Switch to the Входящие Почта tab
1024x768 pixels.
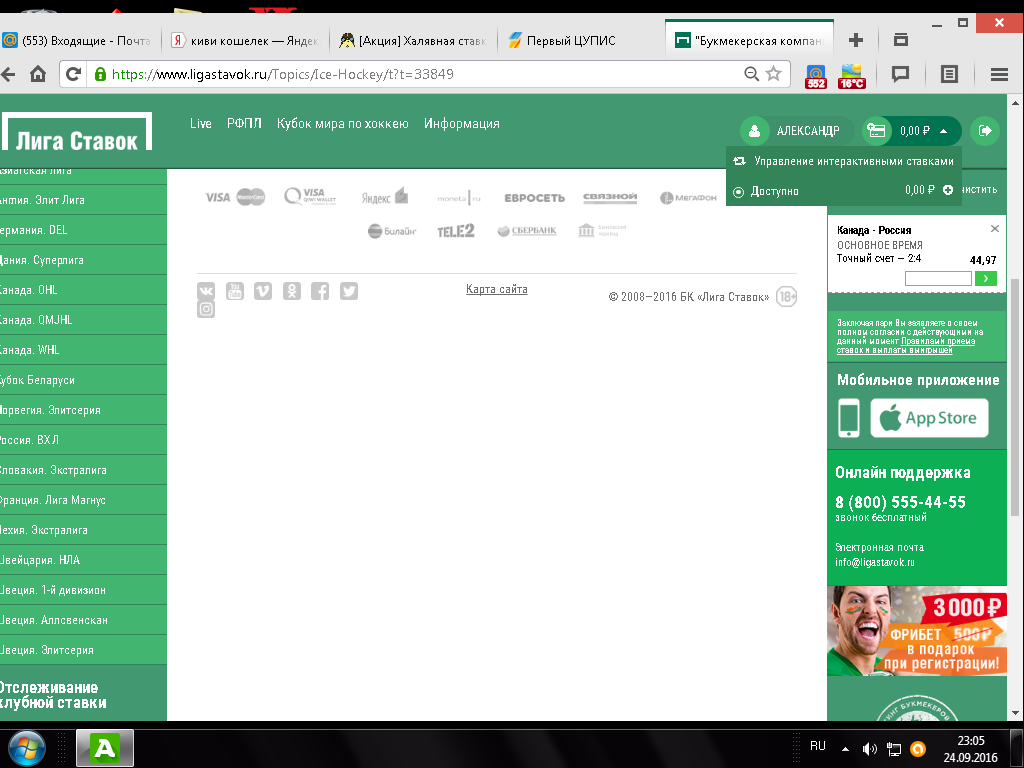(80, 40)
